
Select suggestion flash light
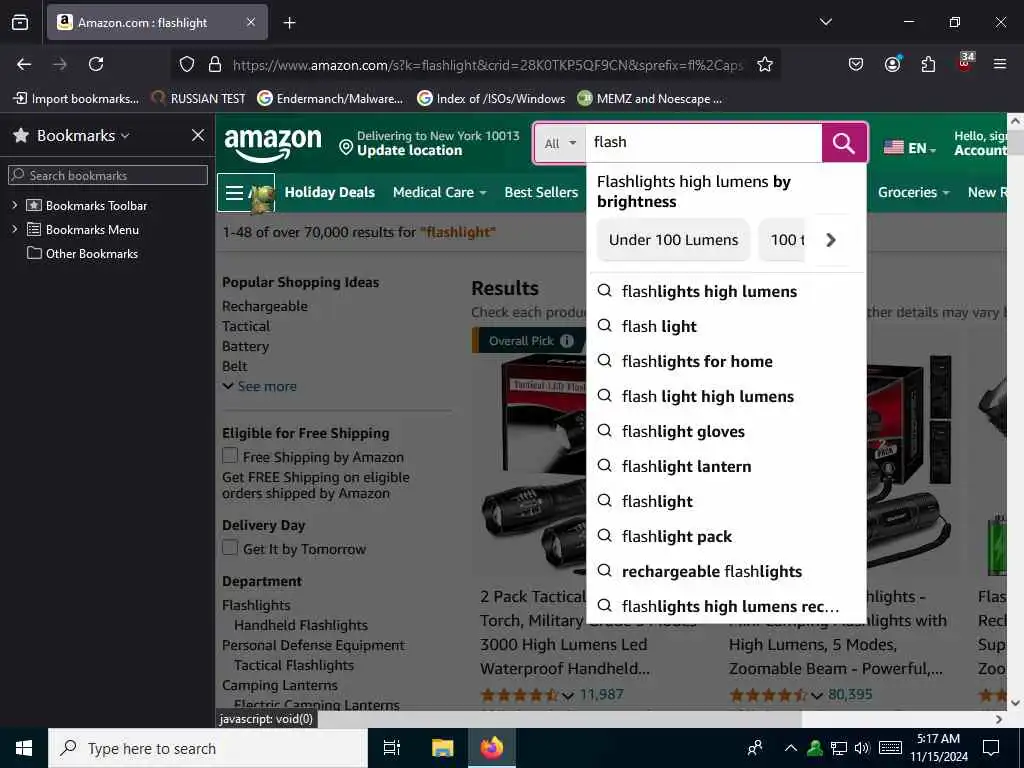tap(659, 327)
